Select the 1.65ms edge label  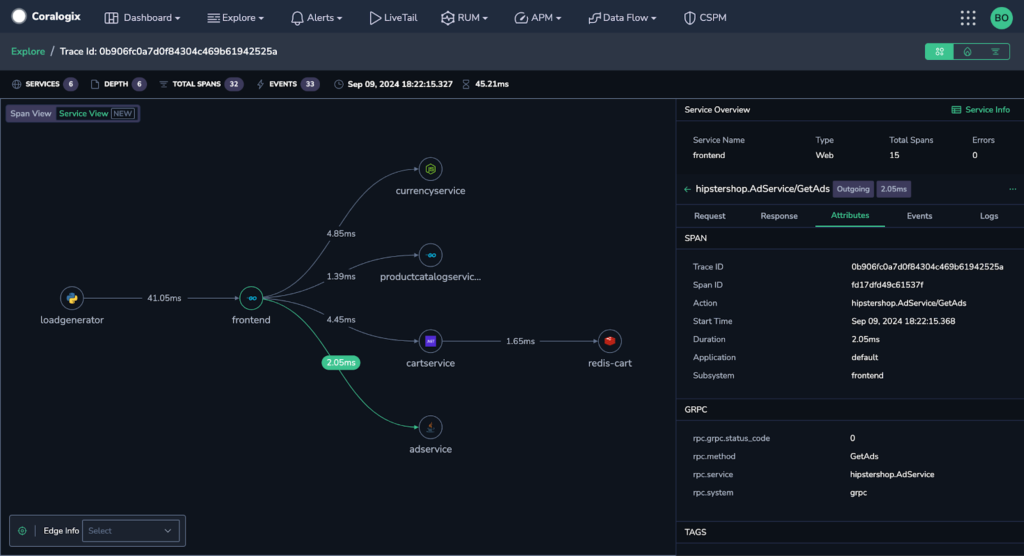coord(520,341)
